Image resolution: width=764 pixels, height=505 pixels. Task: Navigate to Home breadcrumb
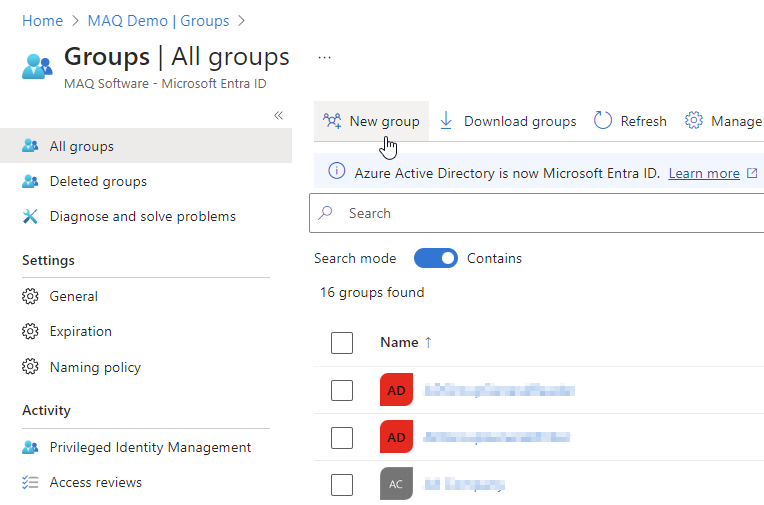(x=42, y=20)
